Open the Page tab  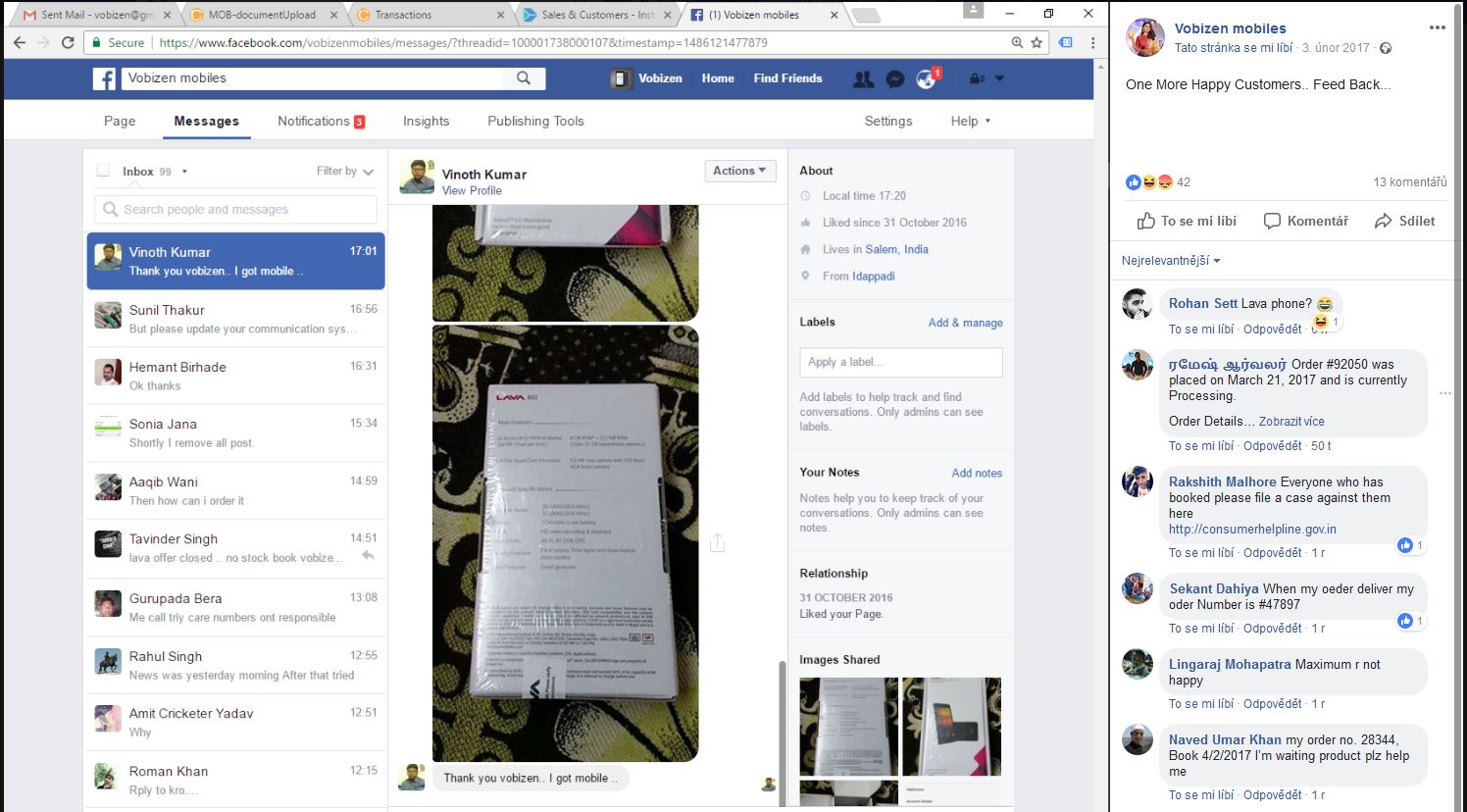coord(120,121)
